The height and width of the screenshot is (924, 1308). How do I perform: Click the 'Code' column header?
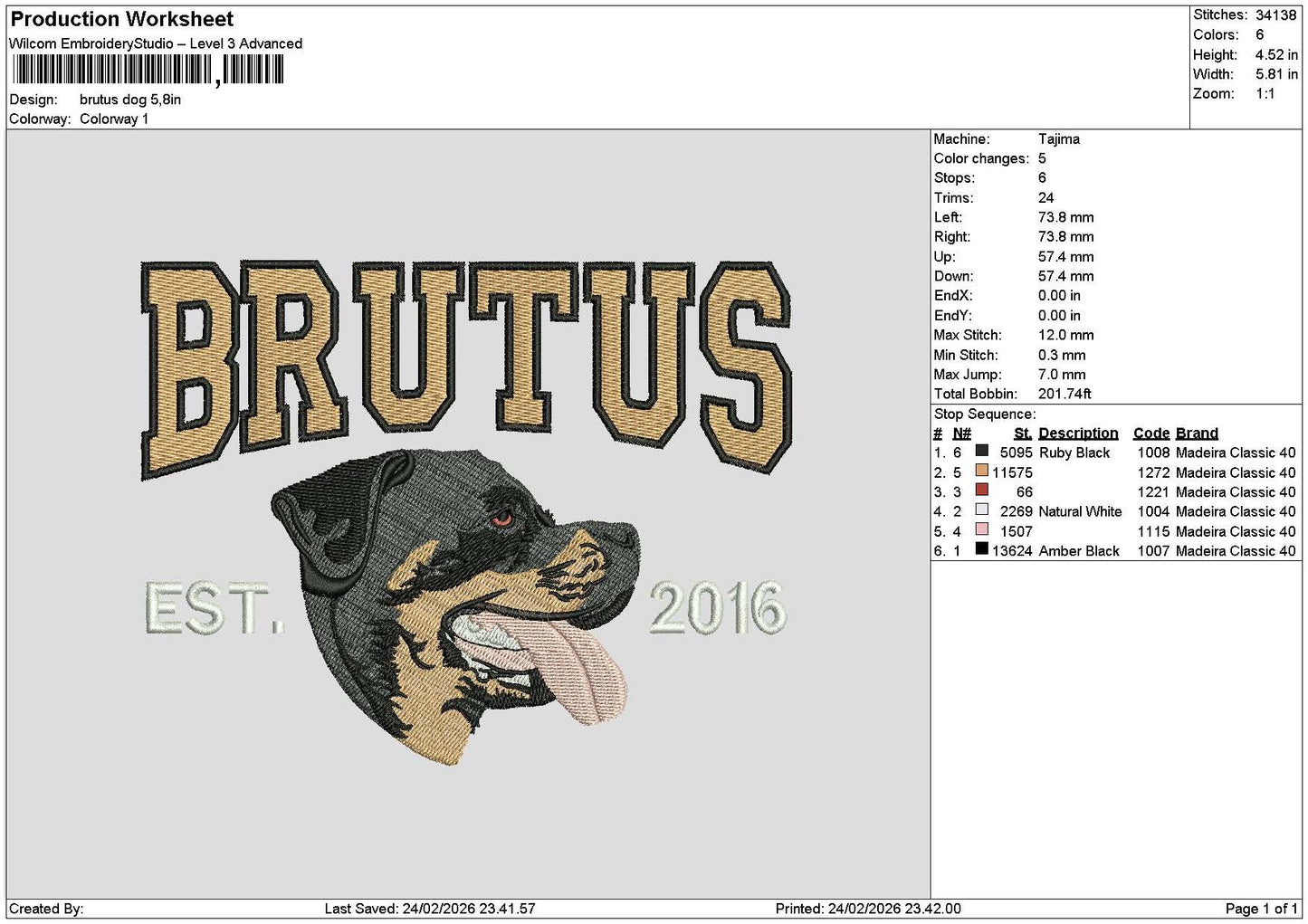pyautogui.click(x=1151, y=433)
